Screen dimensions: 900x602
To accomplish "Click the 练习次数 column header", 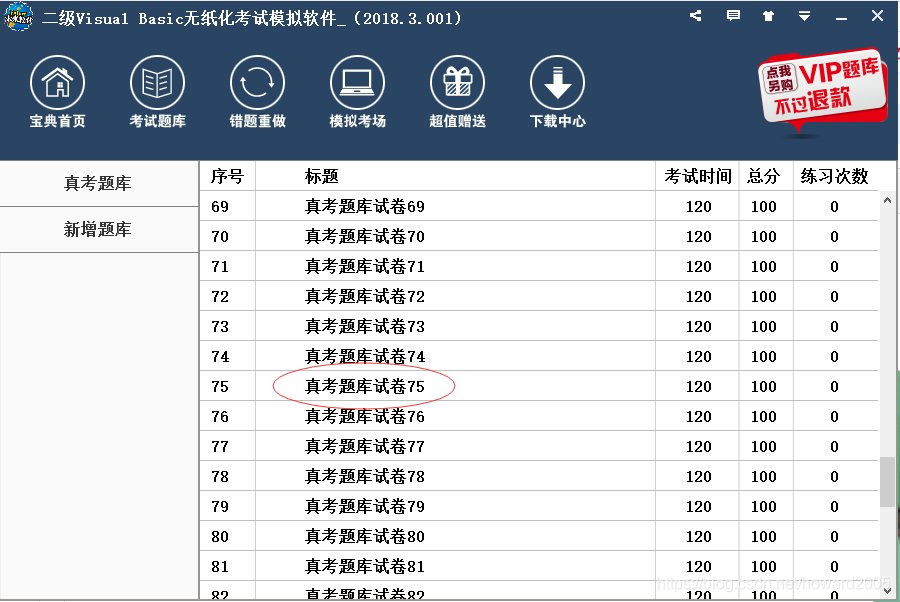I will tap(835, 176).
